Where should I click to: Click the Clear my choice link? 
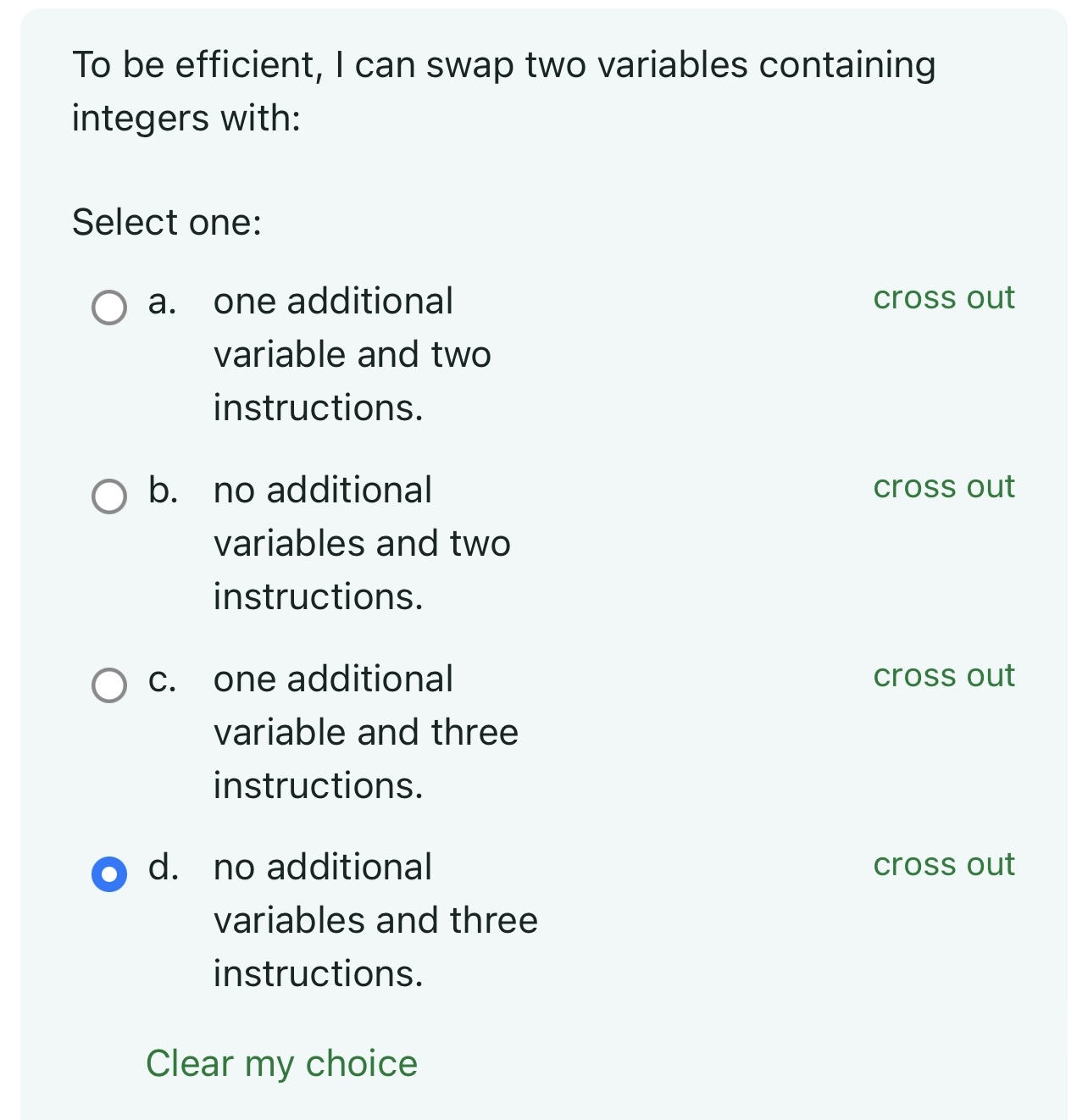pos(281,1063)
